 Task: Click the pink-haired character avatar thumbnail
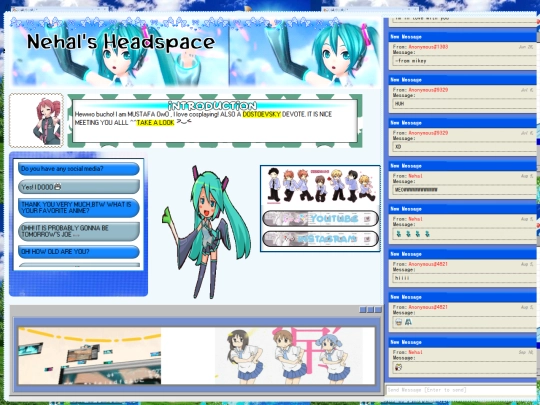pyautogui.click(x=36, y=121)
